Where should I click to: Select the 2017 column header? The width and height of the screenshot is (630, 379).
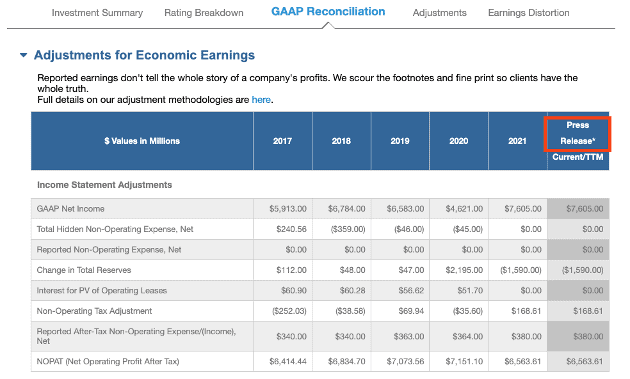point(282,141)
